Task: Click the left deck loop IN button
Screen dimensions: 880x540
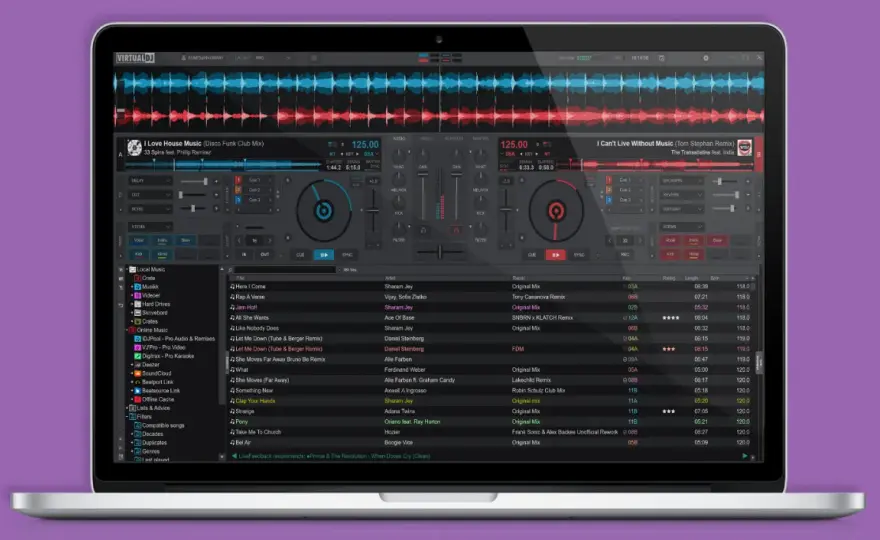Action: click(x=244, y=255)
